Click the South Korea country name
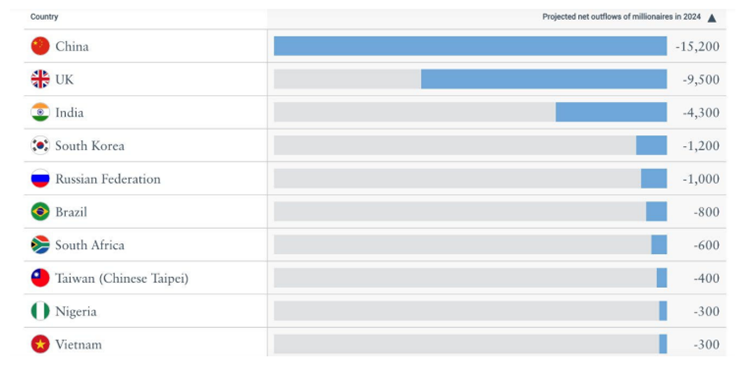Viewport: 752px width, 372px height. tap(90, 146)
